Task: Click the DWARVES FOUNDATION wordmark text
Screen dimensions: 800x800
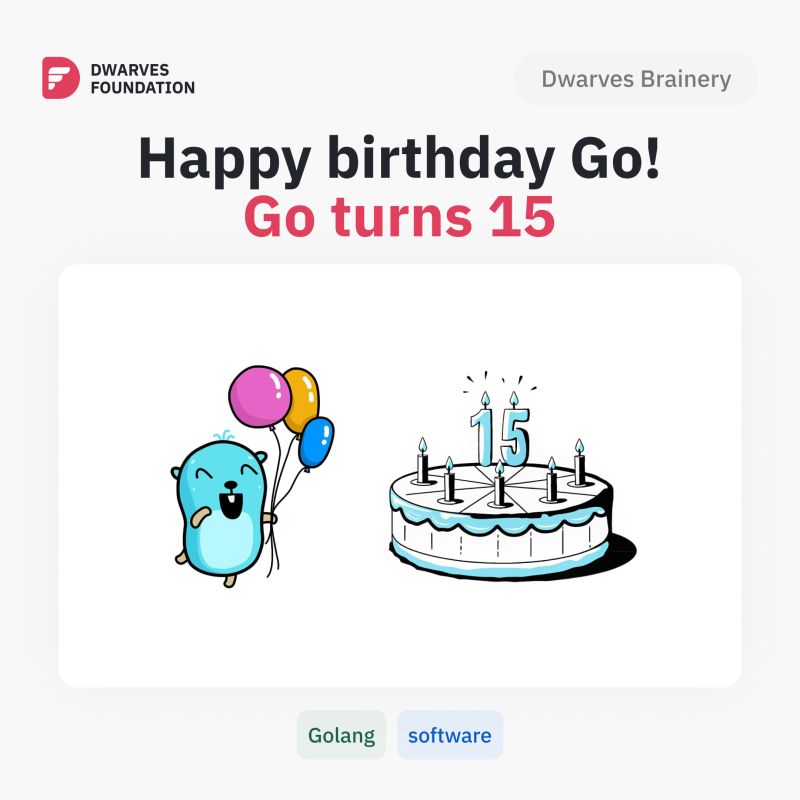Action: click(x=143, y=79)
